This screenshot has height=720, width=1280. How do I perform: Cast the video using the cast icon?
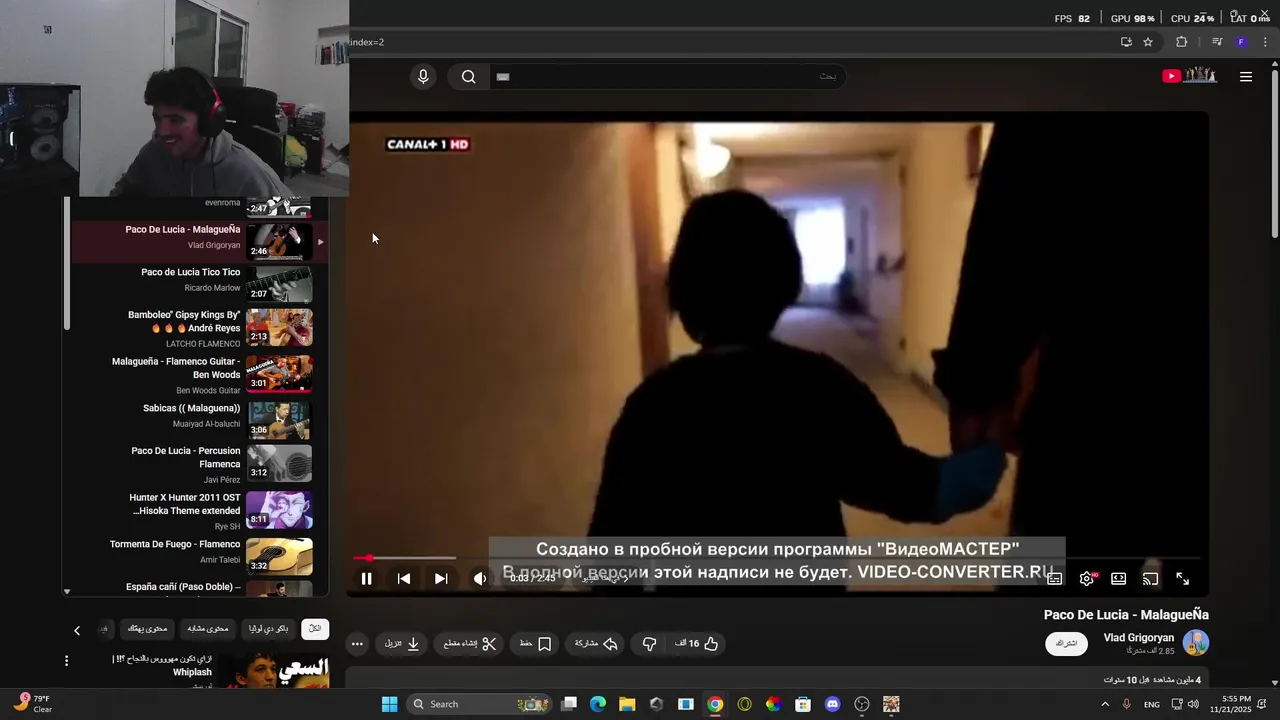1151,579
